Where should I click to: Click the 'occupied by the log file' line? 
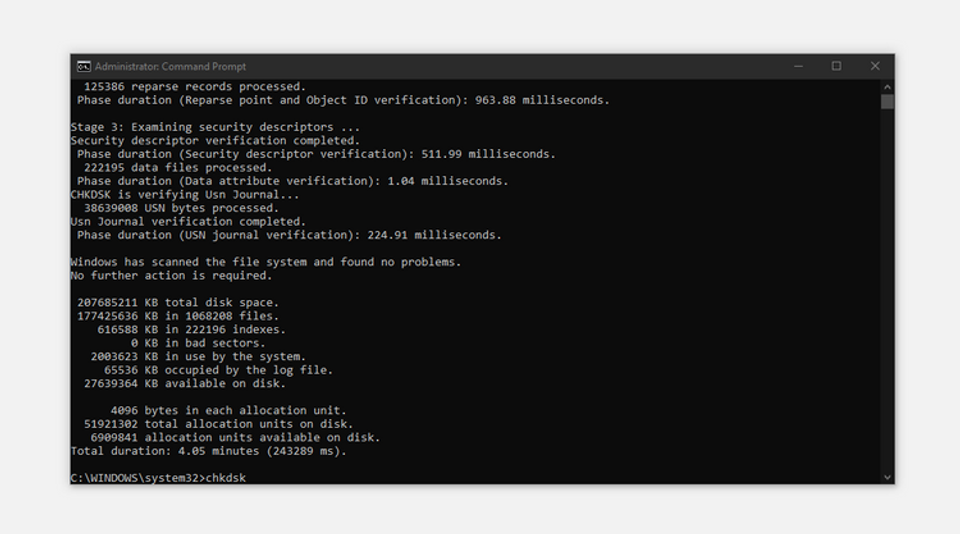(218, 370)
